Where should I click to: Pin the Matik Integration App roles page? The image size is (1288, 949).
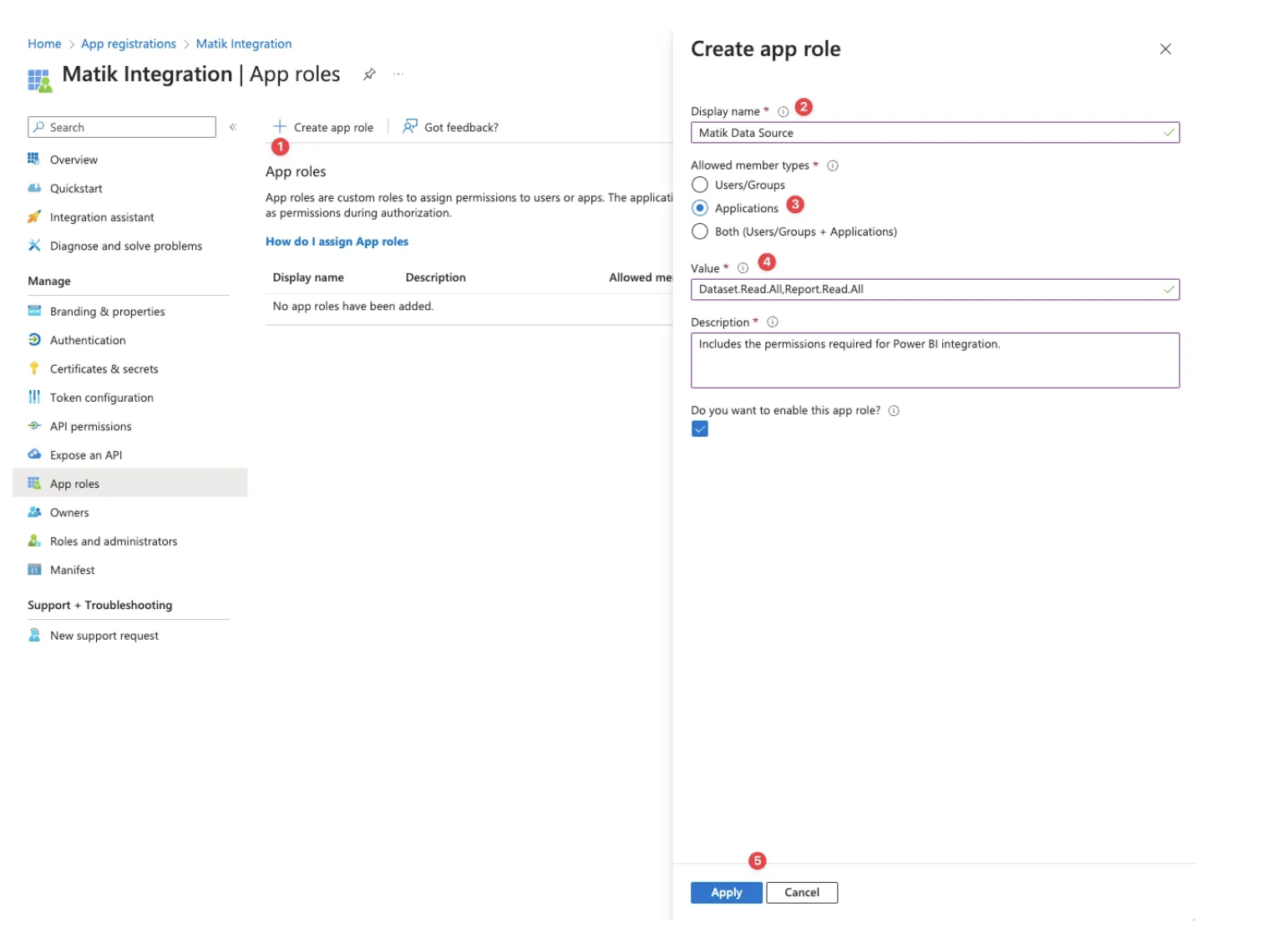coord(369,74)
